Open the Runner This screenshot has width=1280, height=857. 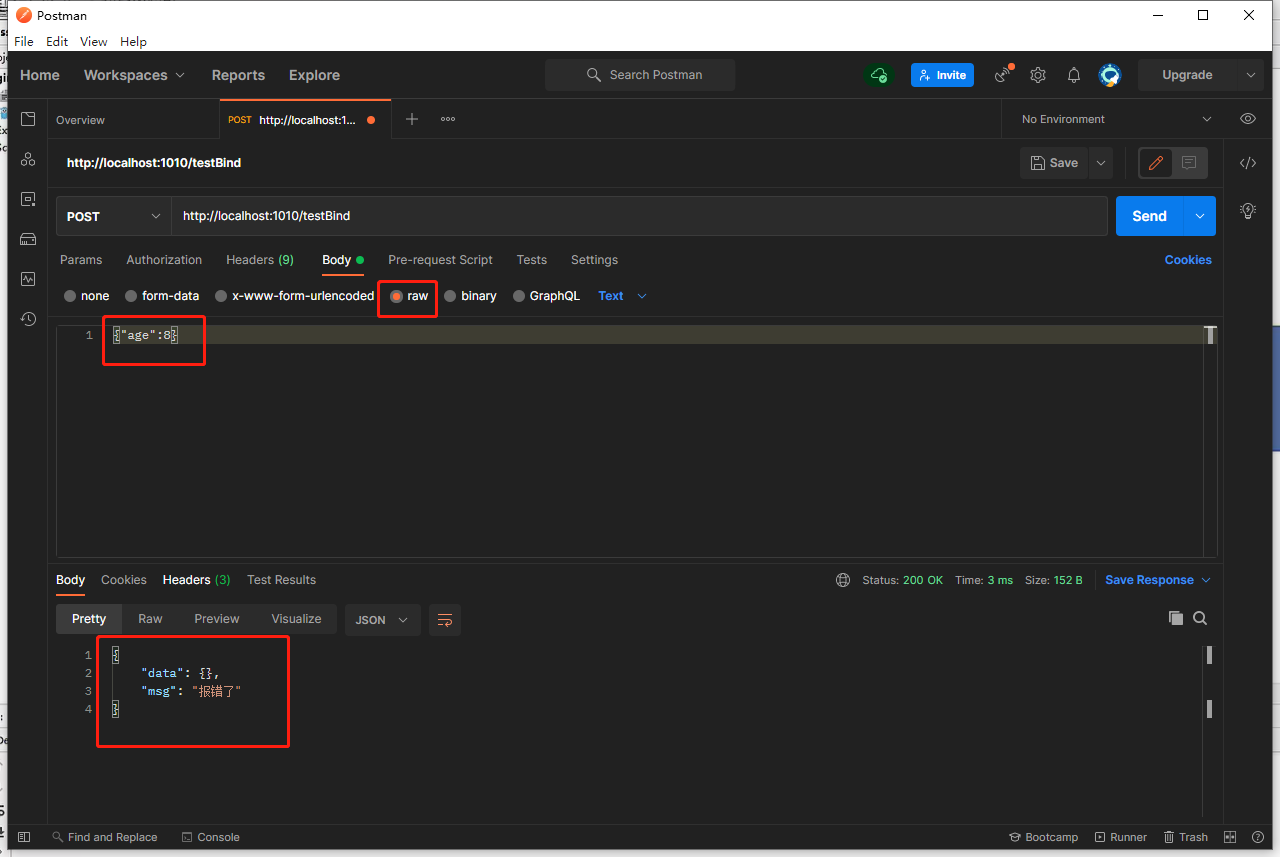click(x=1121, y=837)
